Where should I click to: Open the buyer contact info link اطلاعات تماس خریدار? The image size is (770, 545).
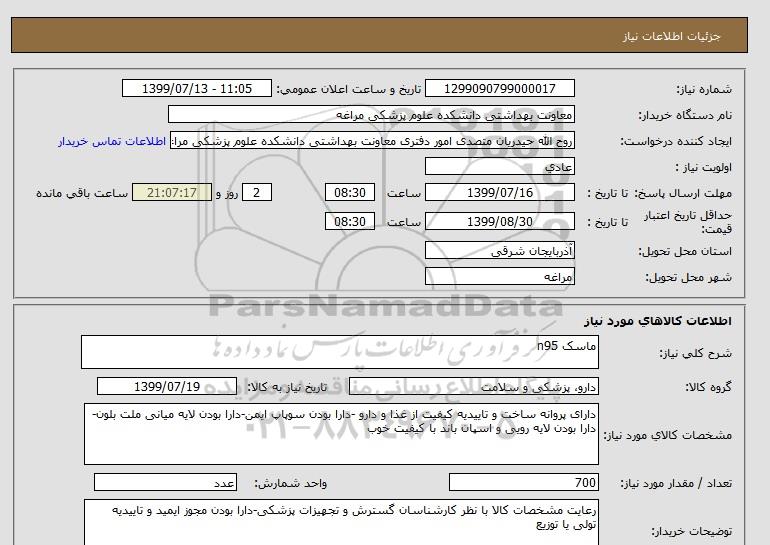(x=112, y=141)
